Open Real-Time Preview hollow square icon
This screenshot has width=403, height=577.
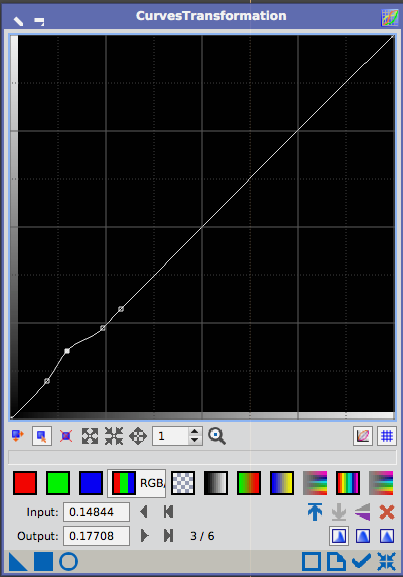point(311,562)
